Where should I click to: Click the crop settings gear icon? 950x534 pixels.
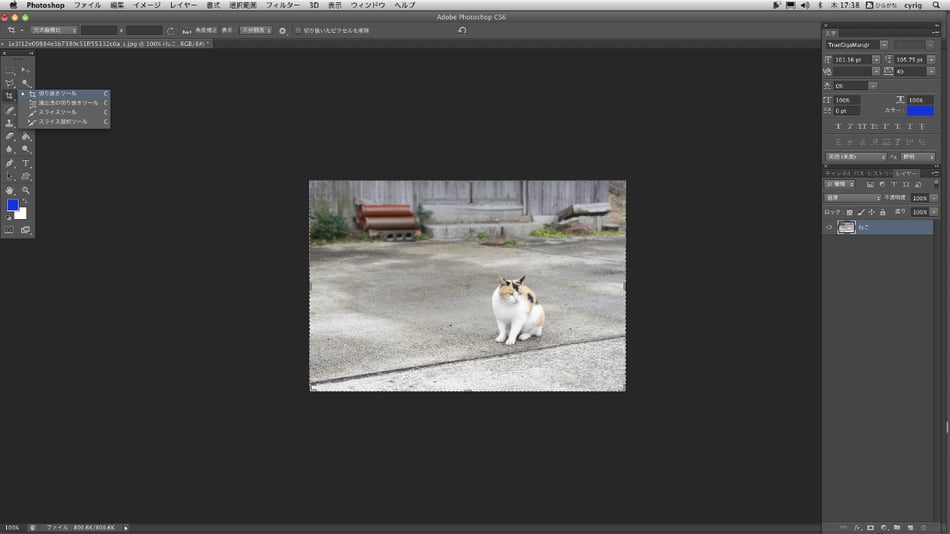coord(282,31)
